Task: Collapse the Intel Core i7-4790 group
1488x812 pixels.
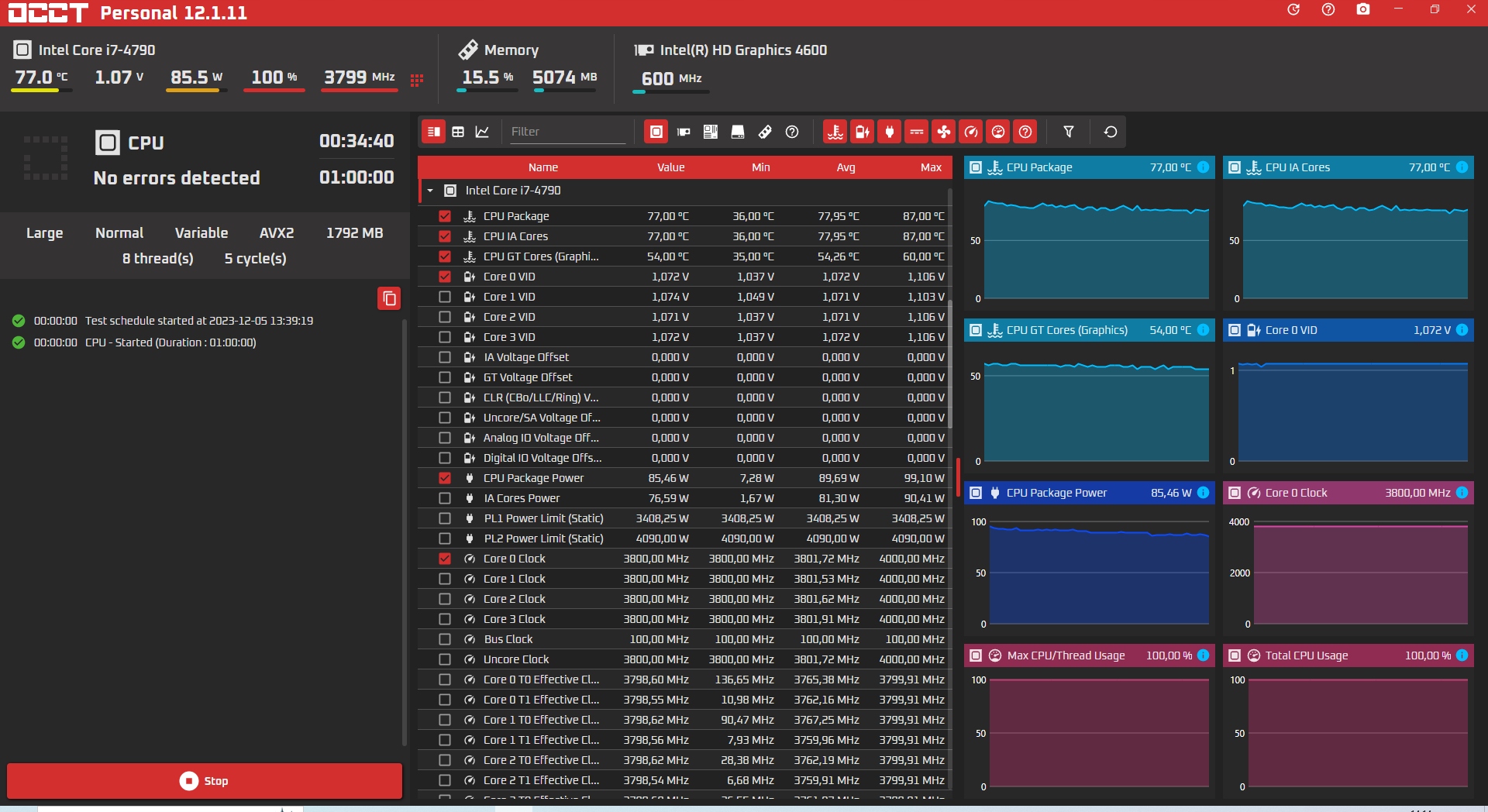Action: pos(430,191)
